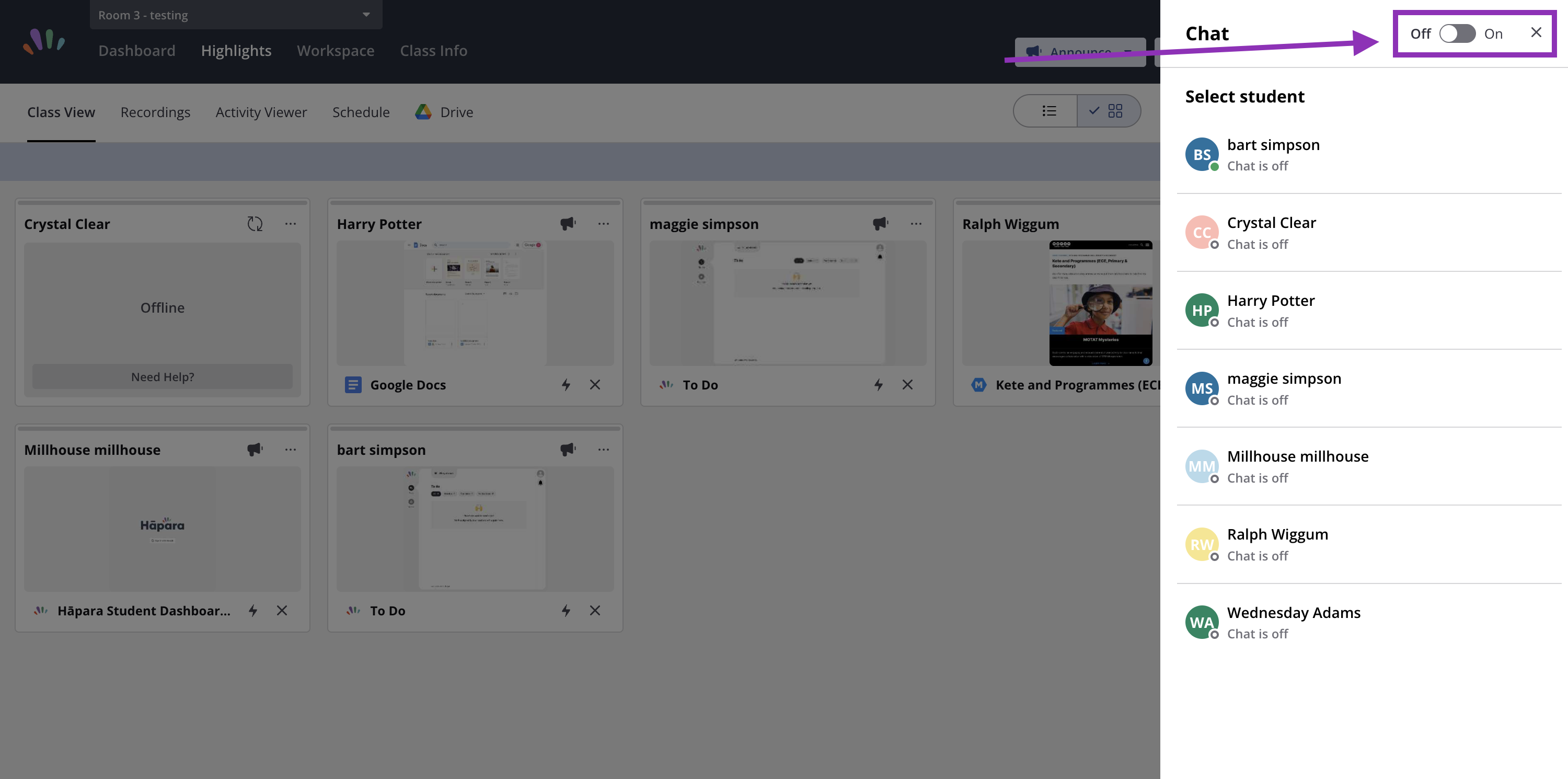This screenshot has width=1568, height=779.
Task: Click the BS avatar for bart simpson
Action: pos(1202,155)
